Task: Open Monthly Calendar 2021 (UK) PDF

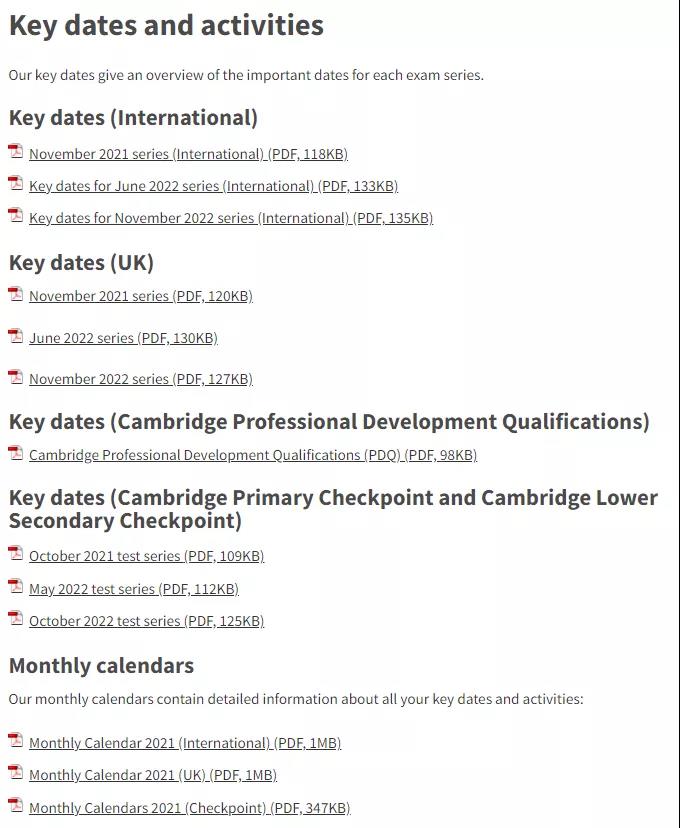Action: 154,774
